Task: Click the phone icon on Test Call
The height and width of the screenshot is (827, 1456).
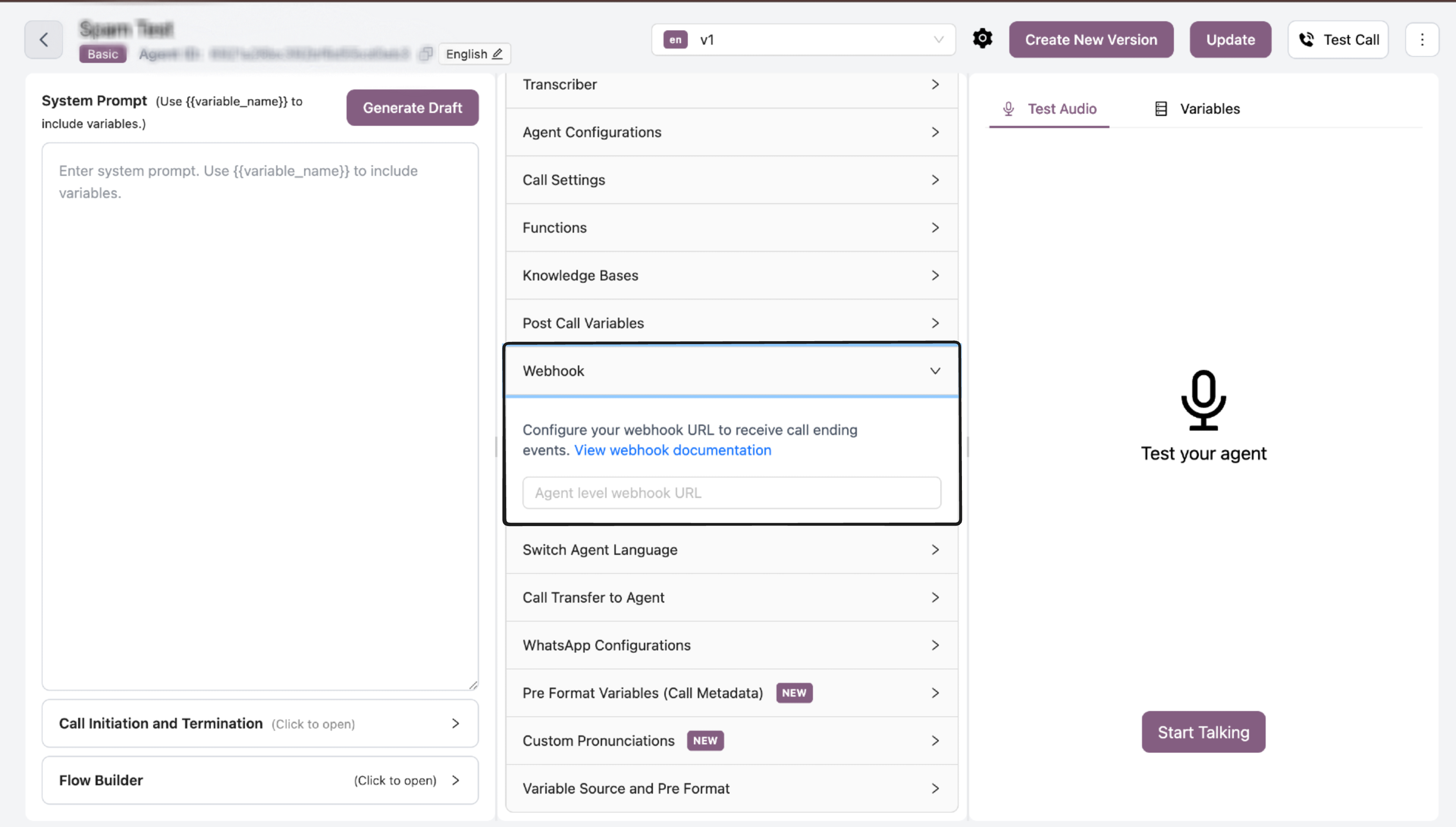Action: coord(1307,39)
